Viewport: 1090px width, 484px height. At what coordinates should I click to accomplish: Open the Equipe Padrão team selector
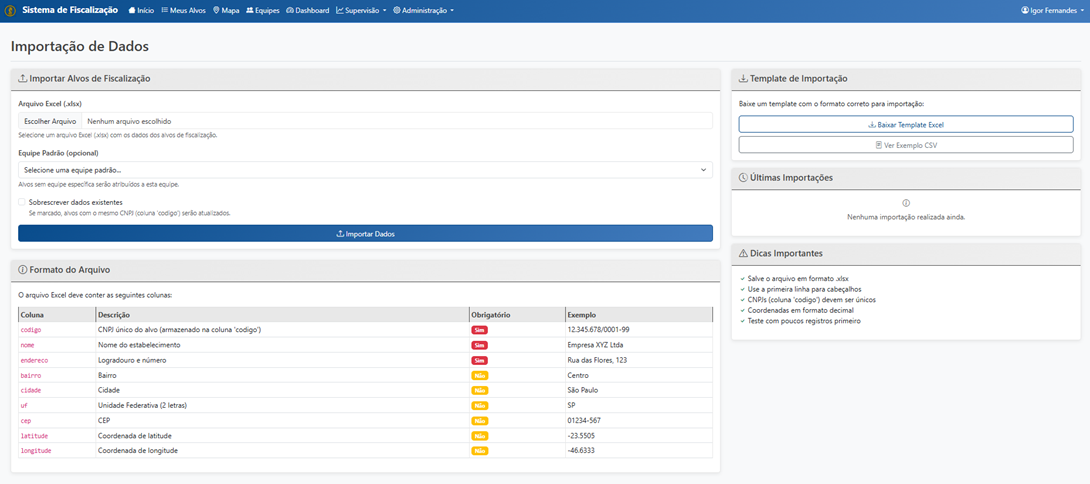(365, 170)
